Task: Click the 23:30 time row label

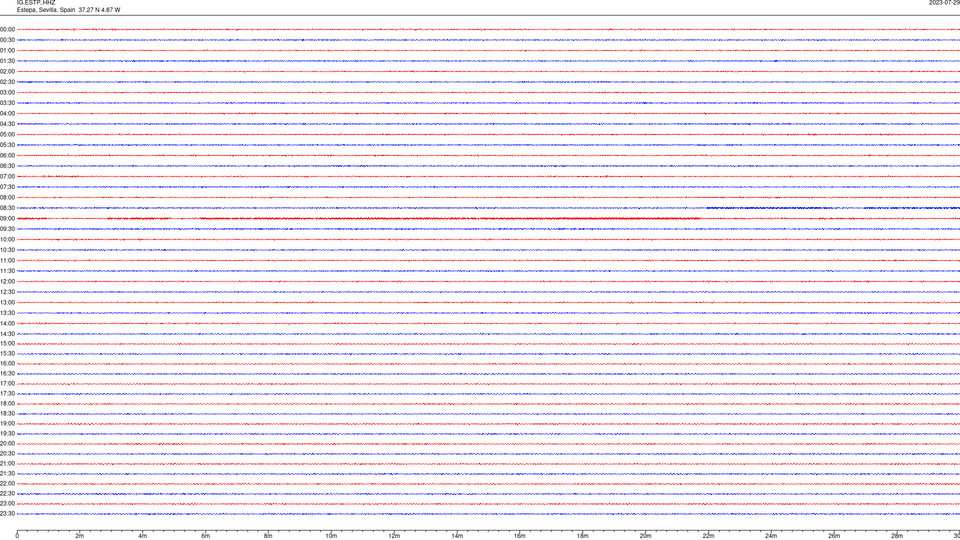Action: (x=7, y=514)
